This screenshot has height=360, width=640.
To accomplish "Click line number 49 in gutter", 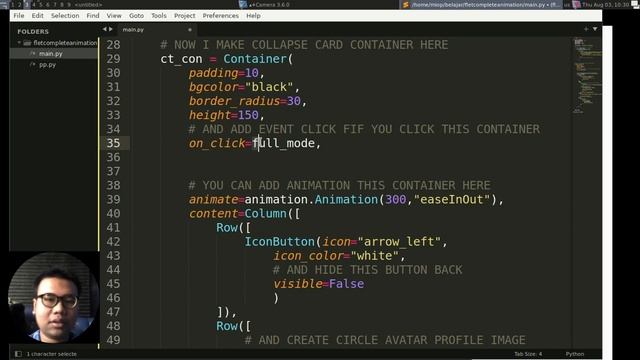I will pyautogui.click(x=113, y=340).
